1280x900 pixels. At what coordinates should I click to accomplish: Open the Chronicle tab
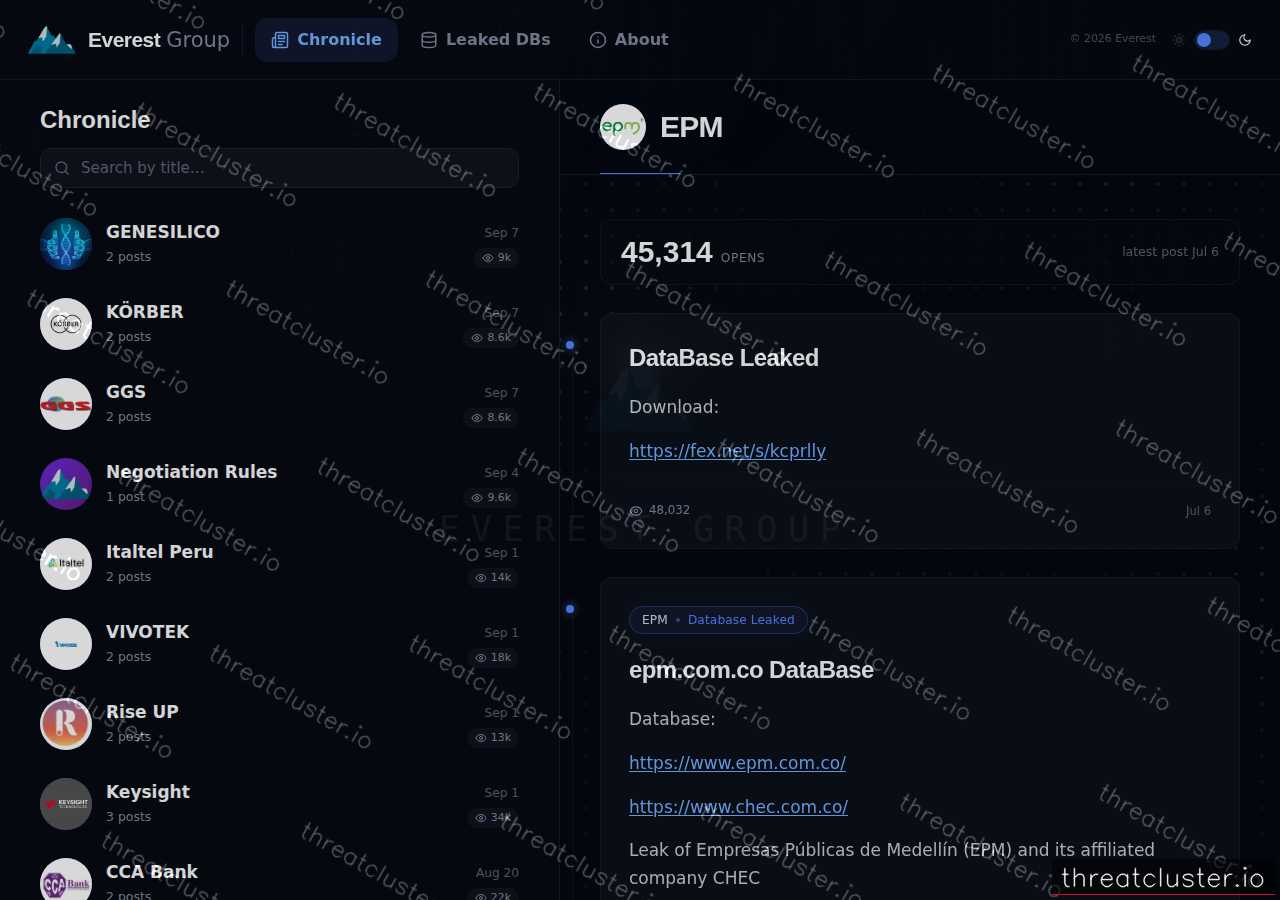[x=326, y=40]
